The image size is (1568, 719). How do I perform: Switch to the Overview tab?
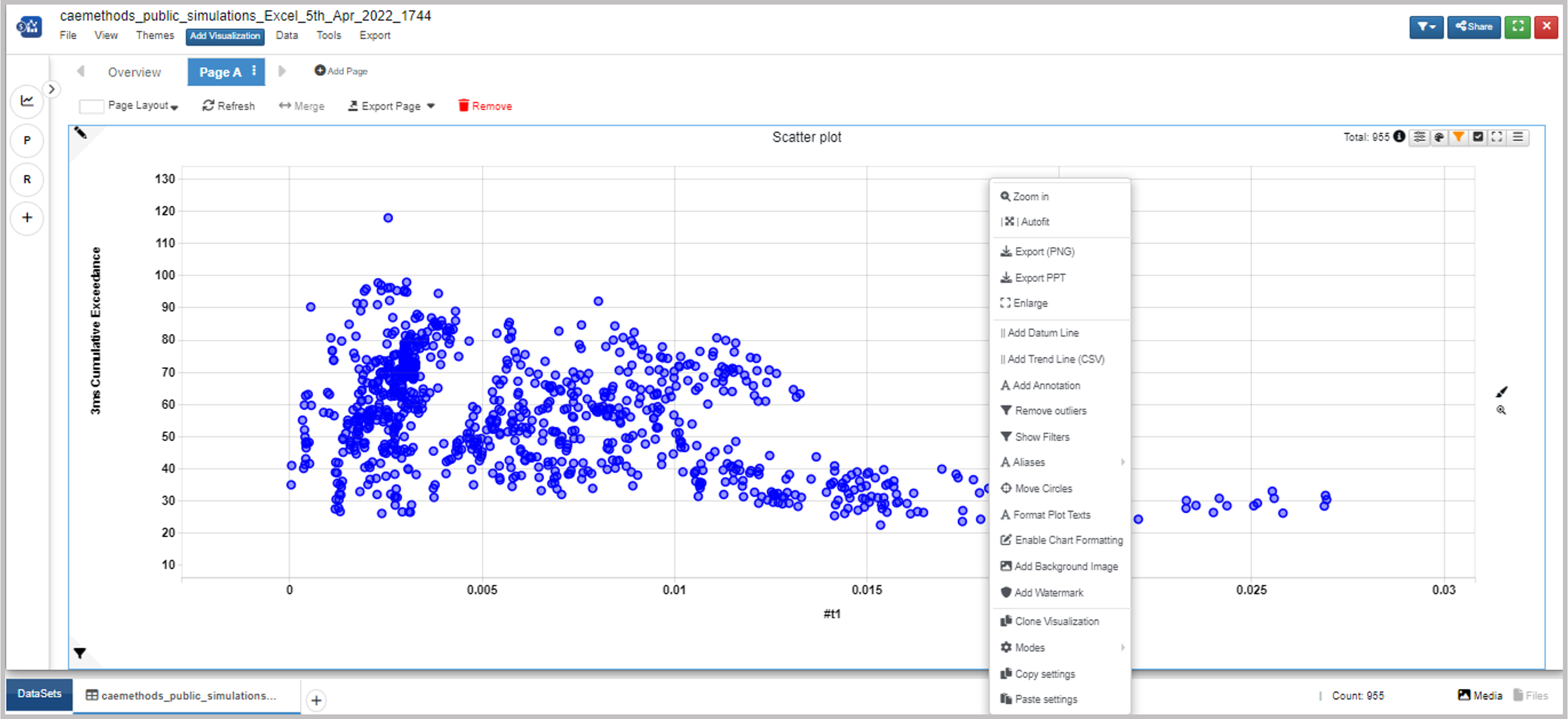[135, 72]
